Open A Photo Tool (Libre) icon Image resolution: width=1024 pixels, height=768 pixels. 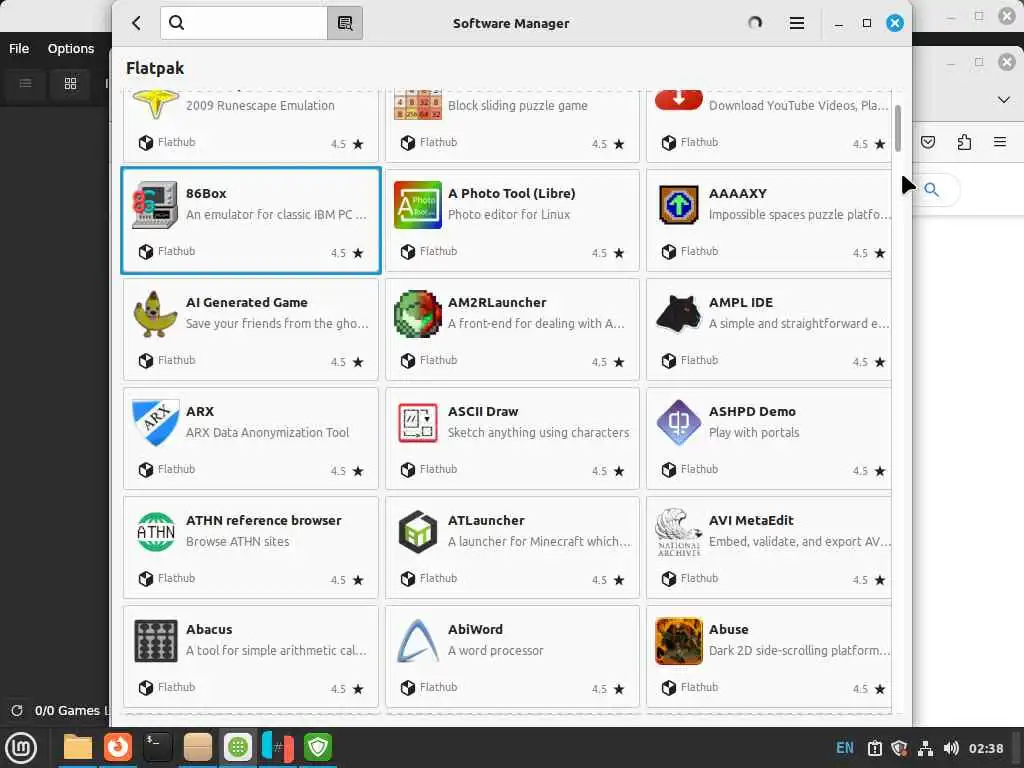417,205
